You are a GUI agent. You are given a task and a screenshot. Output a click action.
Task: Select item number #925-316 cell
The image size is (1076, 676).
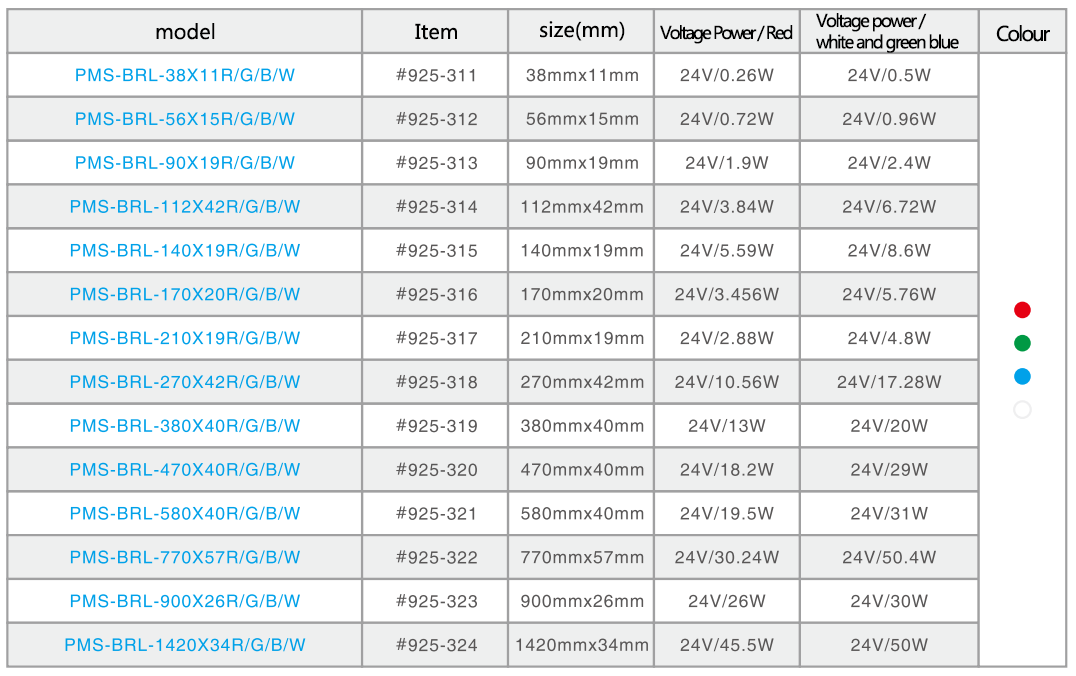tap(436, 294)
